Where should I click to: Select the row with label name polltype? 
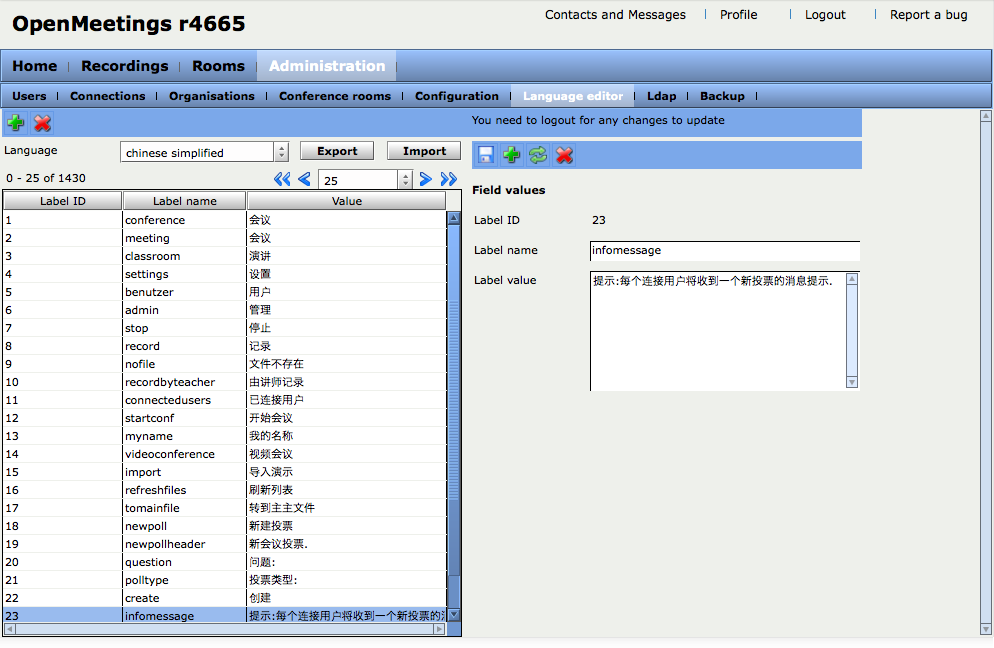point(225,580)
